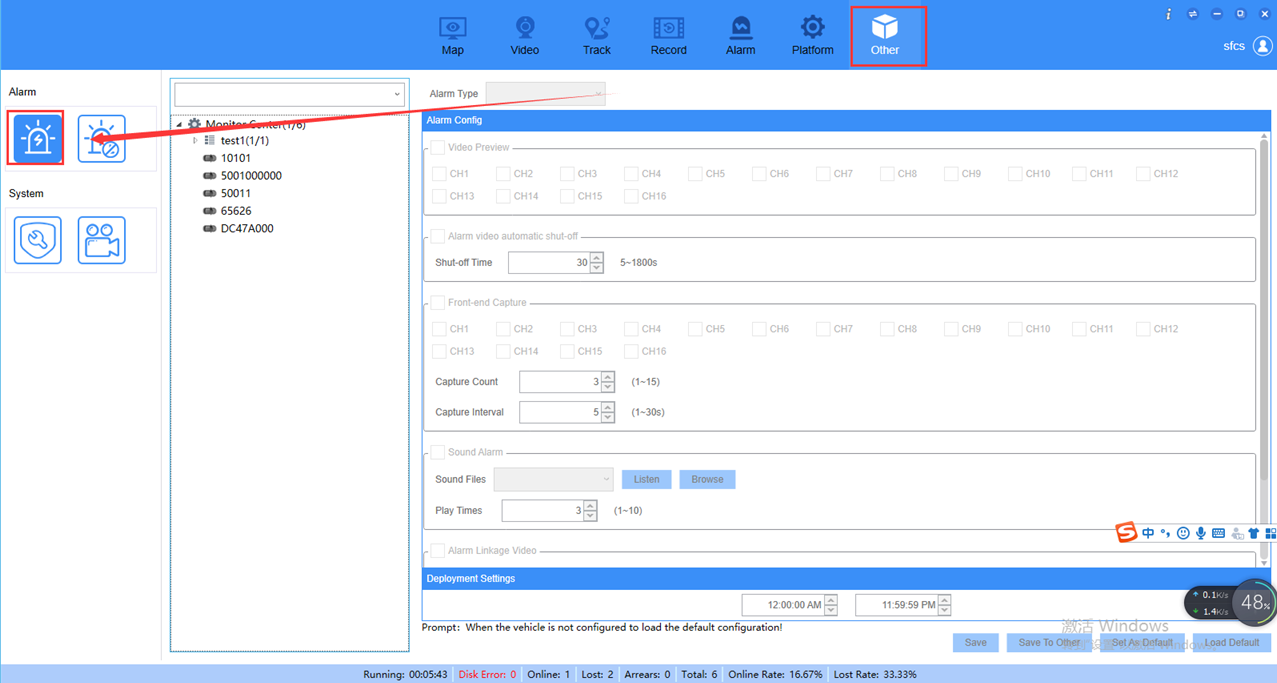Image resolution: width=1277 pixels, height=683 pixels.
Task: Click the info icon in title bar
Action: pyautogui.click(x=1168, y=14)
